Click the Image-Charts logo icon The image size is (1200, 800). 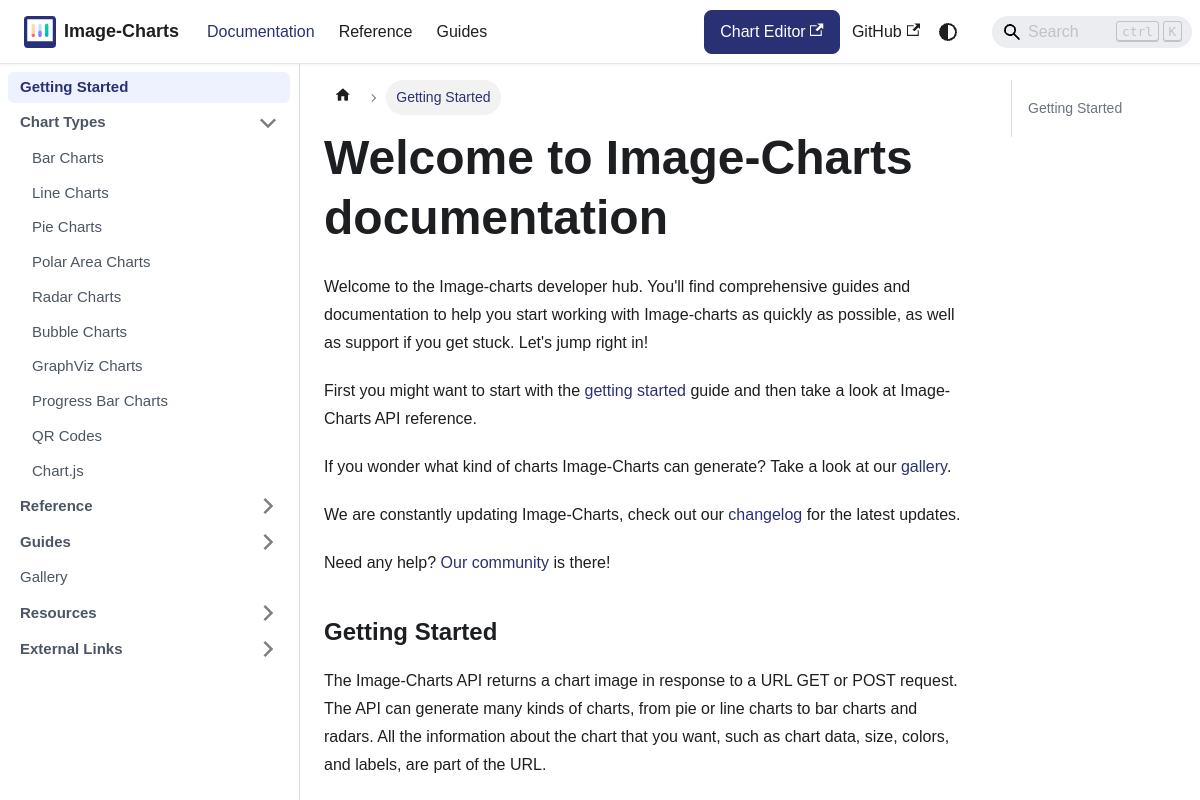(x=40, y=32)
